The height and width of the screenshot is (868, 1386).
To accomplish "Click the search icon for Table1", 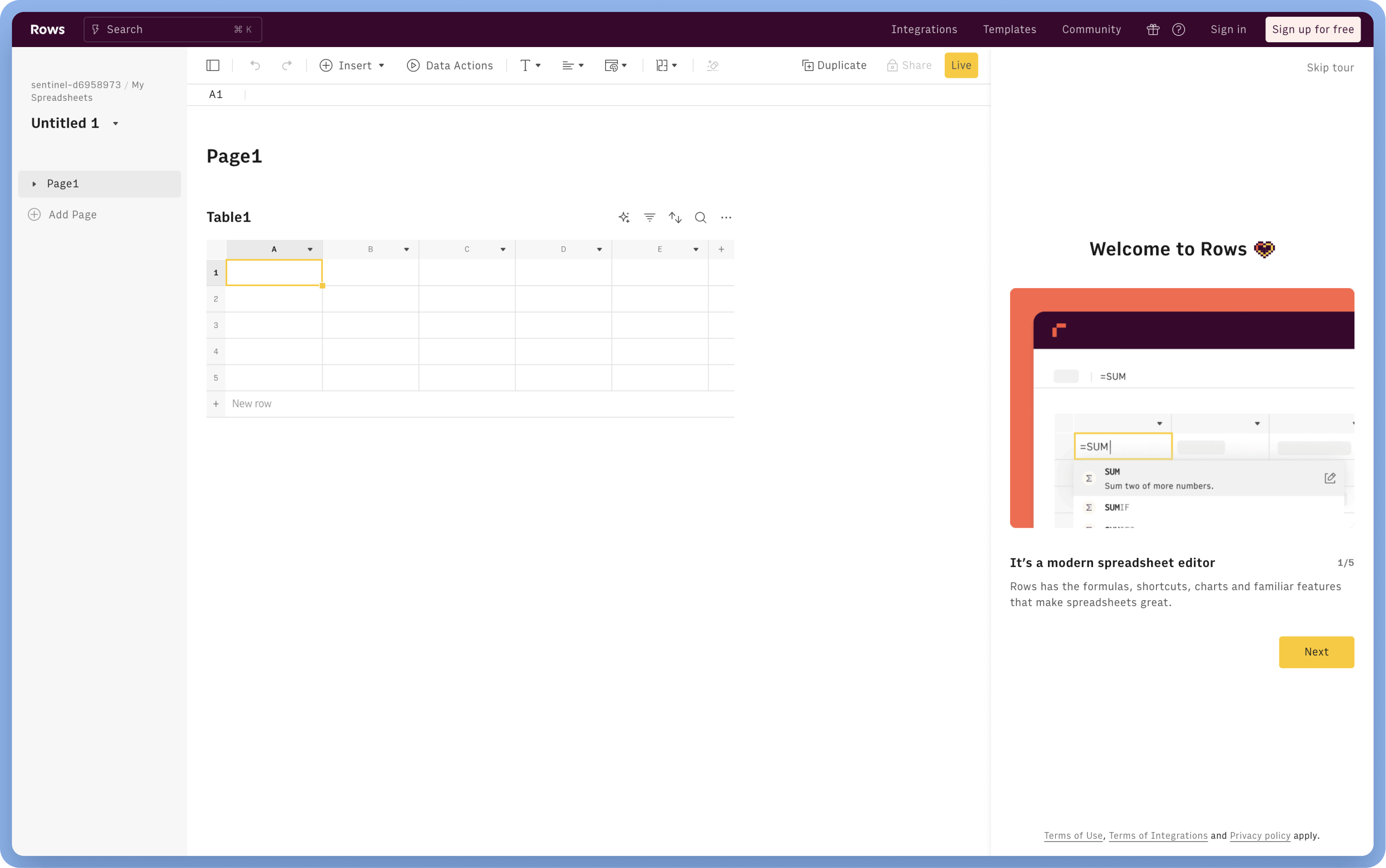I will click(x=701, y=217).
